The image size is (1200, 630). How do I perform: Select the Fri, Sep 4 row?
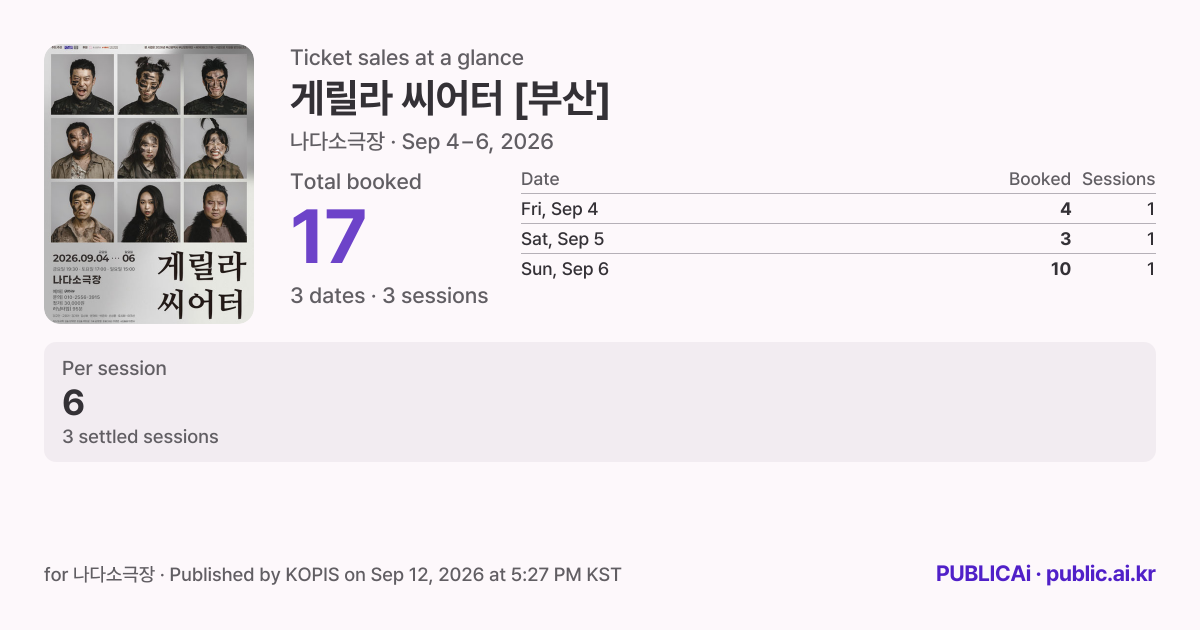pyautogui.click(x=838, y=209)
